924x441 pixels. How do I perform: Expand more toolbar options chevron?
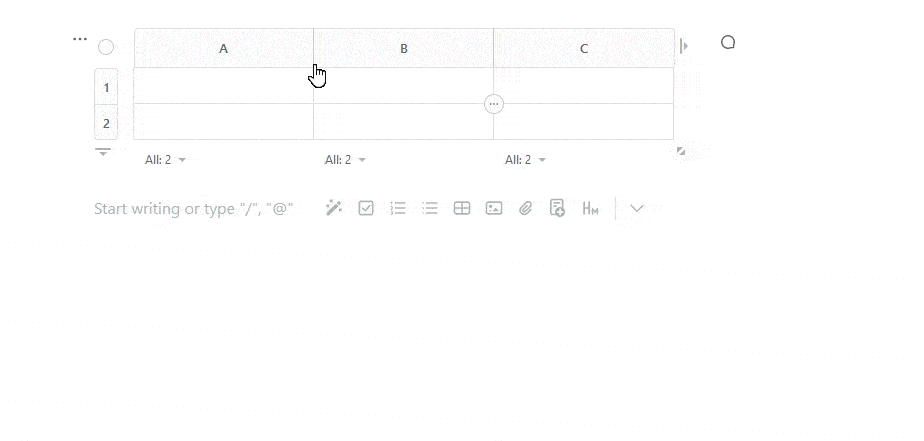(637, 208)
